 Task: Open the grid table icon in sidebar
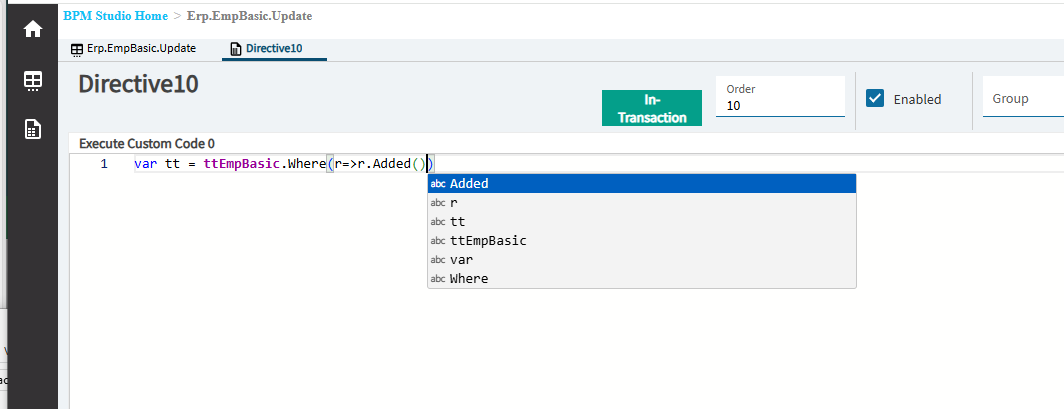[x=33, y=81]
